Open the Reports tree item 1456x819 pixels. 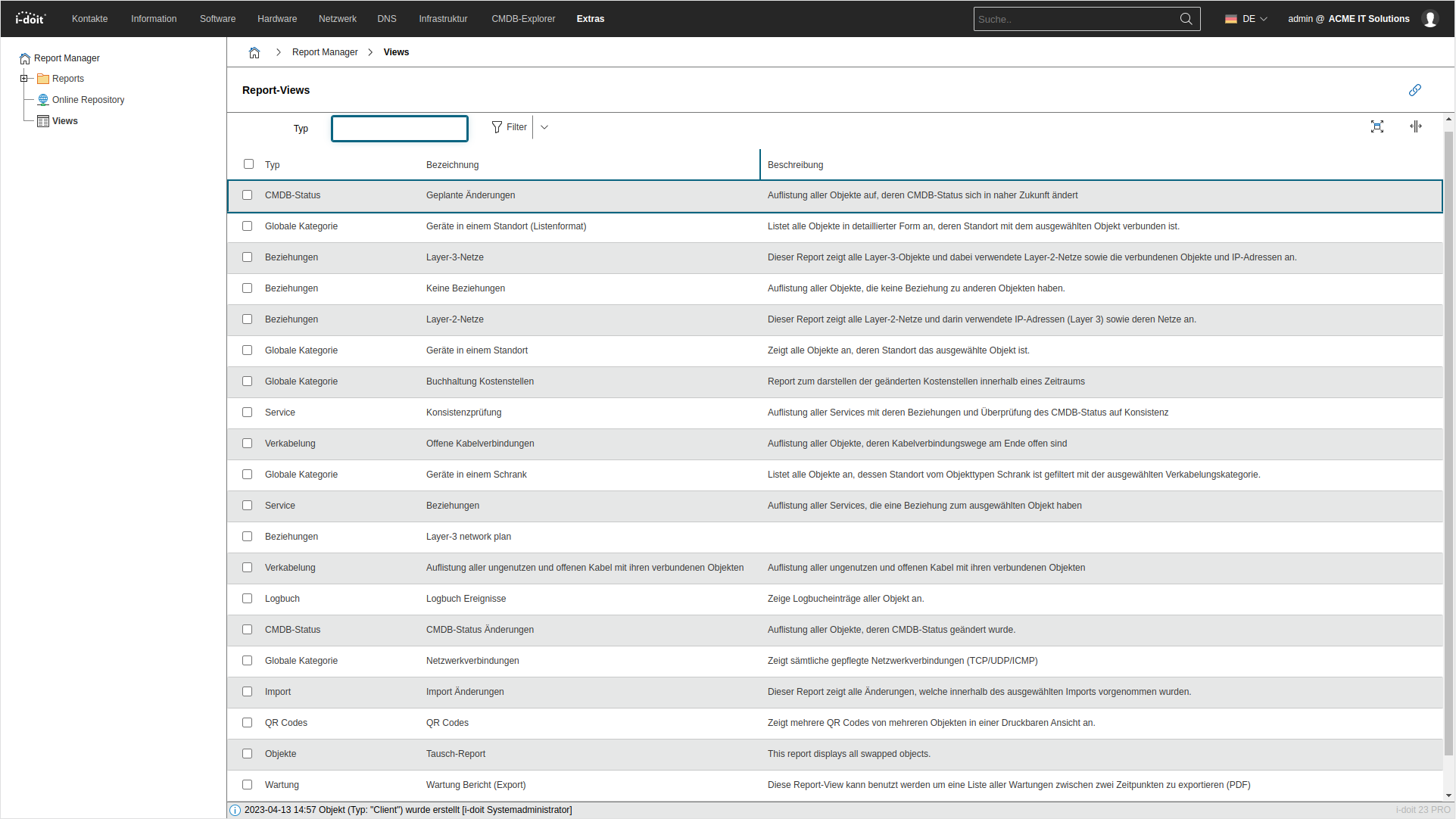point(68,79)
